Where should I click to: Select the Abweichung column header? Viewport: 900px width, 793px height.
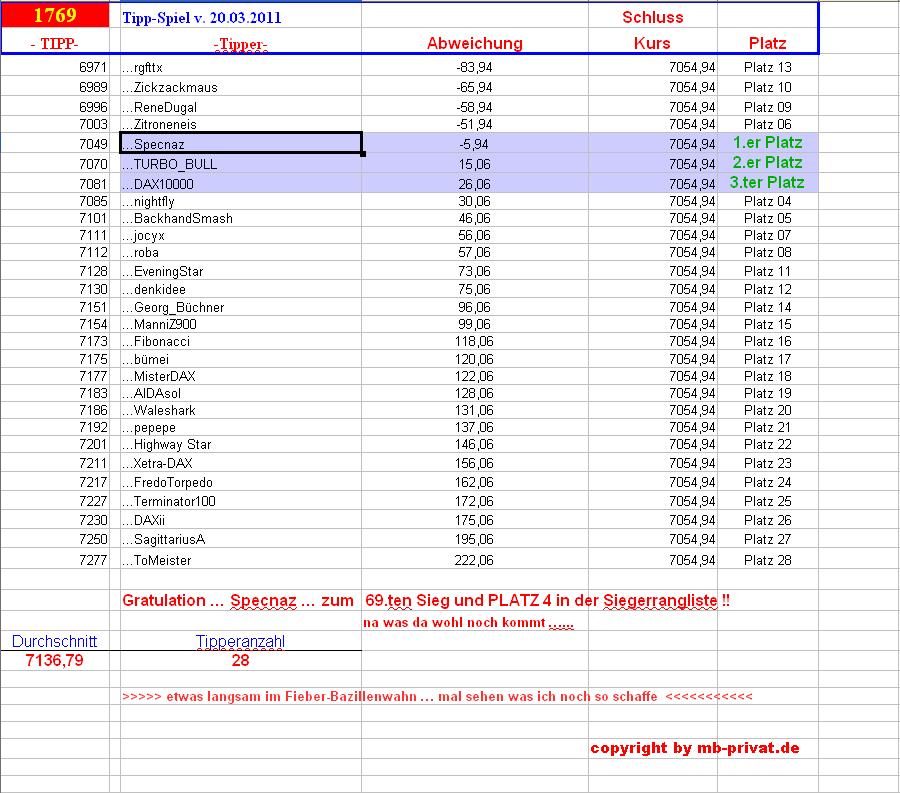click(475, 43)
